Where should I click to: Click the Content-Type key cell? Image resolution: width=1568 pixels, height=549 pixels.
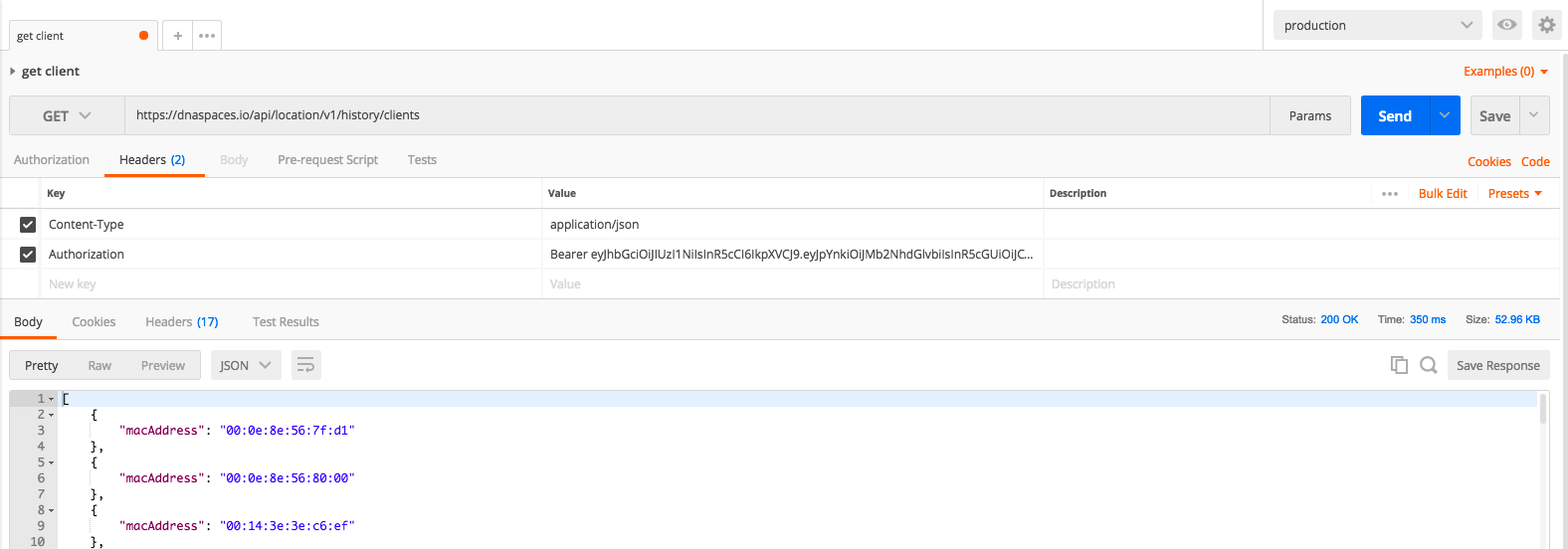click(x=293, y=225)
